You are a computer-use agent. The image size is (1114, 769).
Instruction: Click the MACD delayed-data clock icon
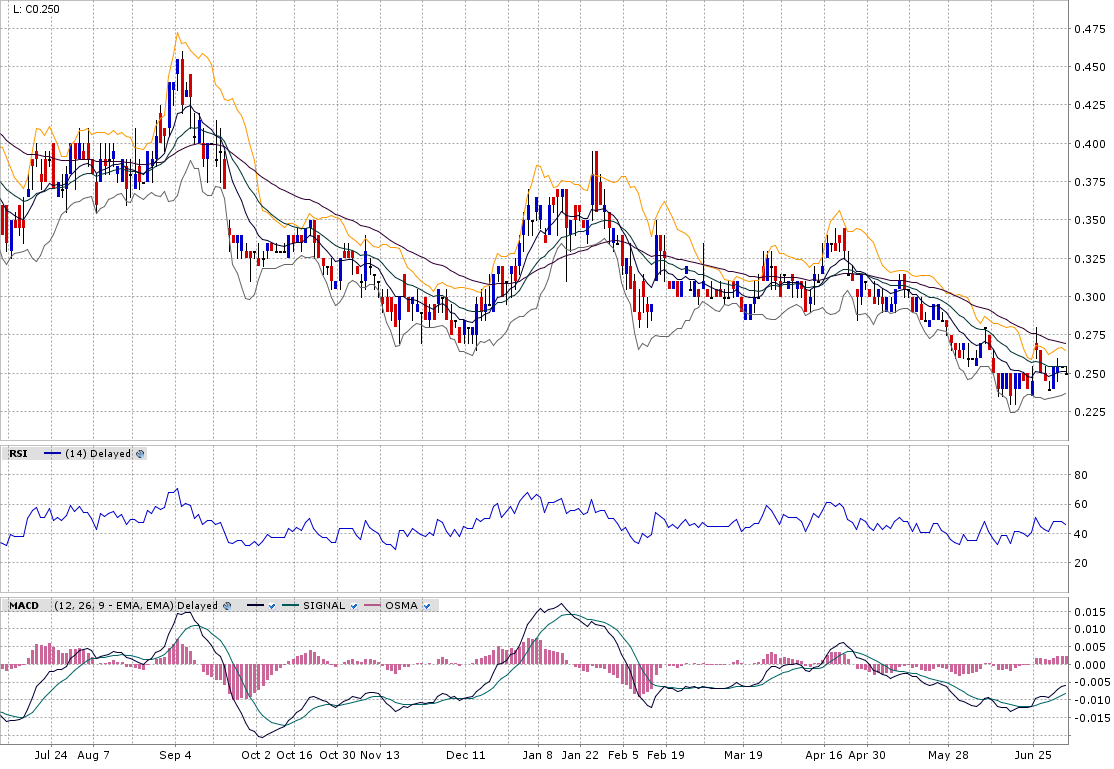(228, 606)
